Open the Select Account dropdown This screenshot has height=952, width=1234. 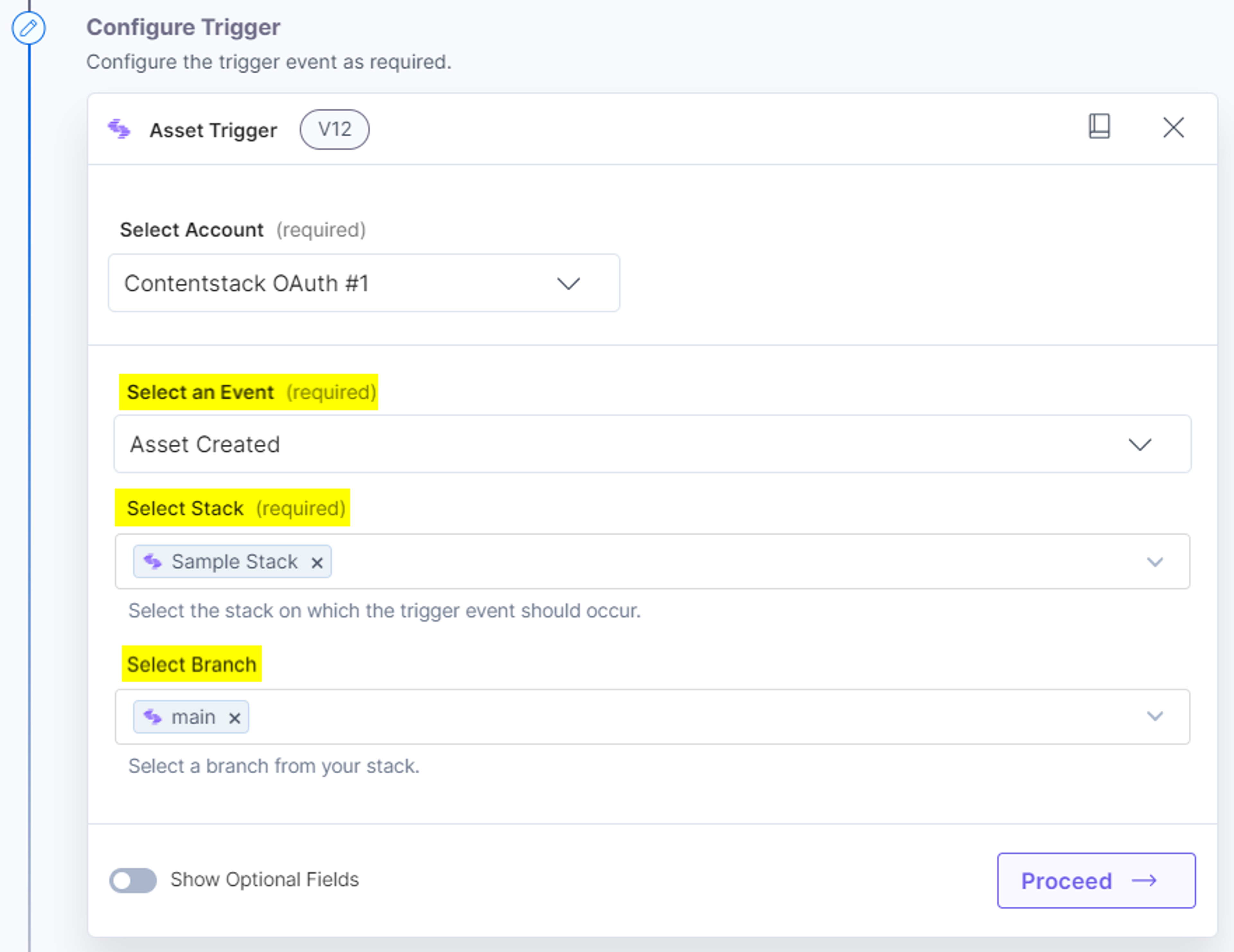click(364, 282)
